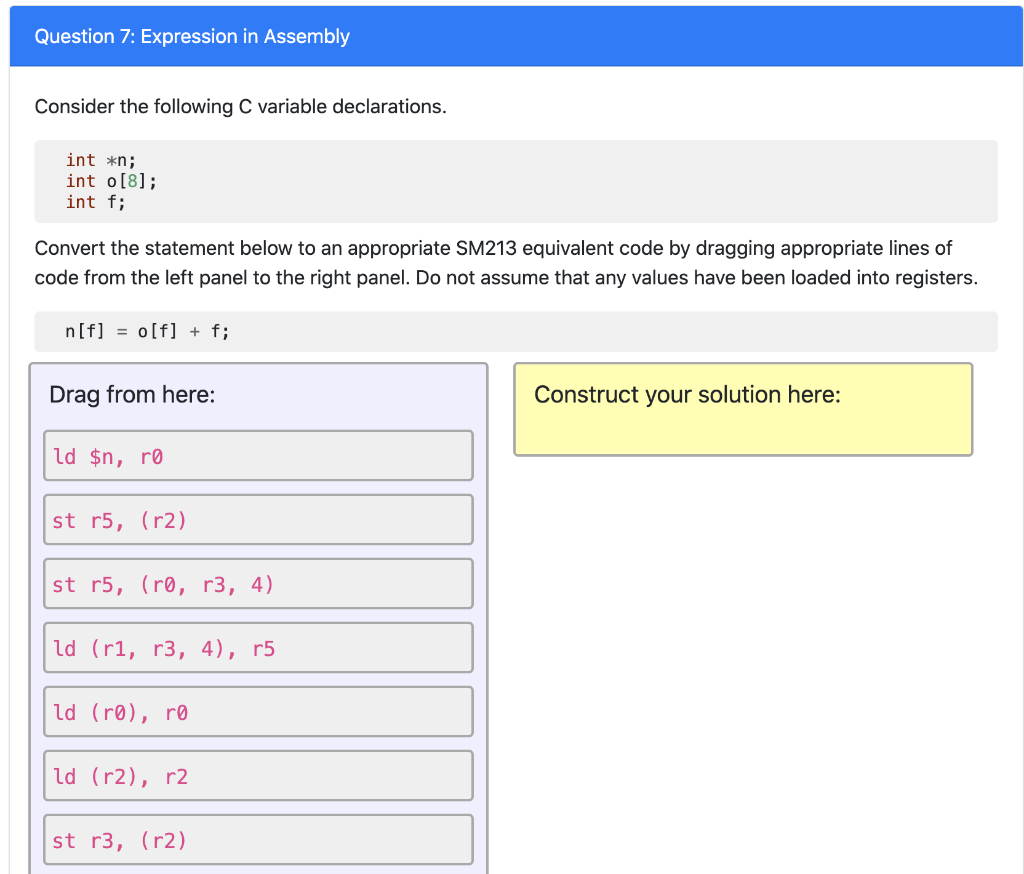This screenshot has width=1024, height=874.
Task: Select the "ld (r0), r0" code block
Action: pos(257,711)
